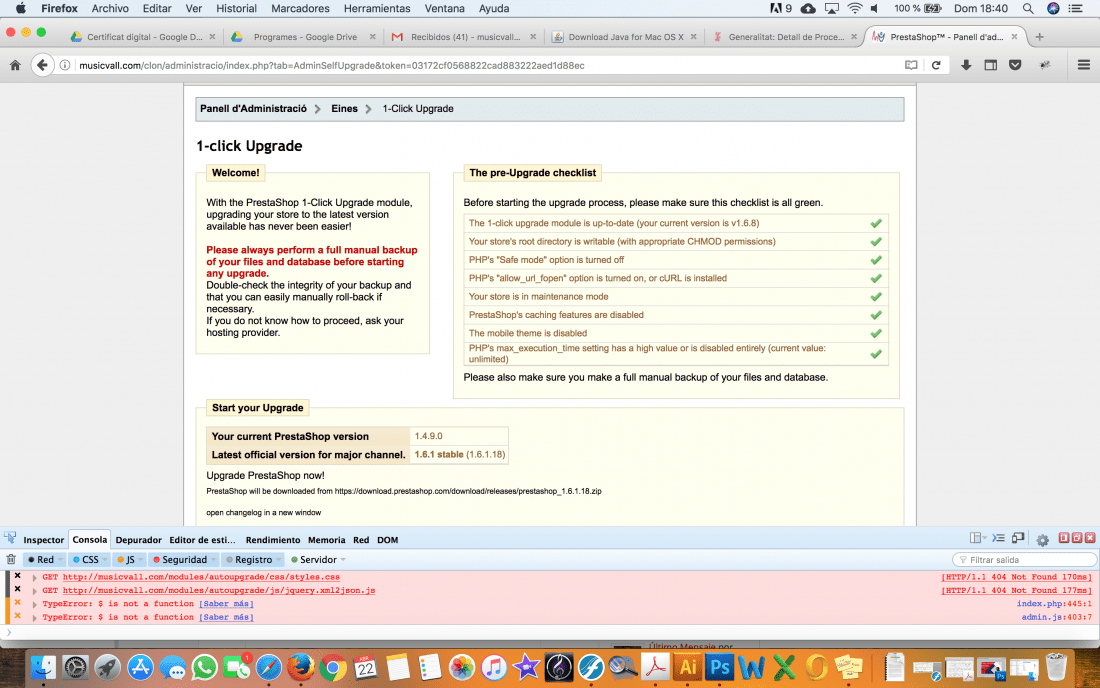Open developer tools settings gear

coord(1042,539)
